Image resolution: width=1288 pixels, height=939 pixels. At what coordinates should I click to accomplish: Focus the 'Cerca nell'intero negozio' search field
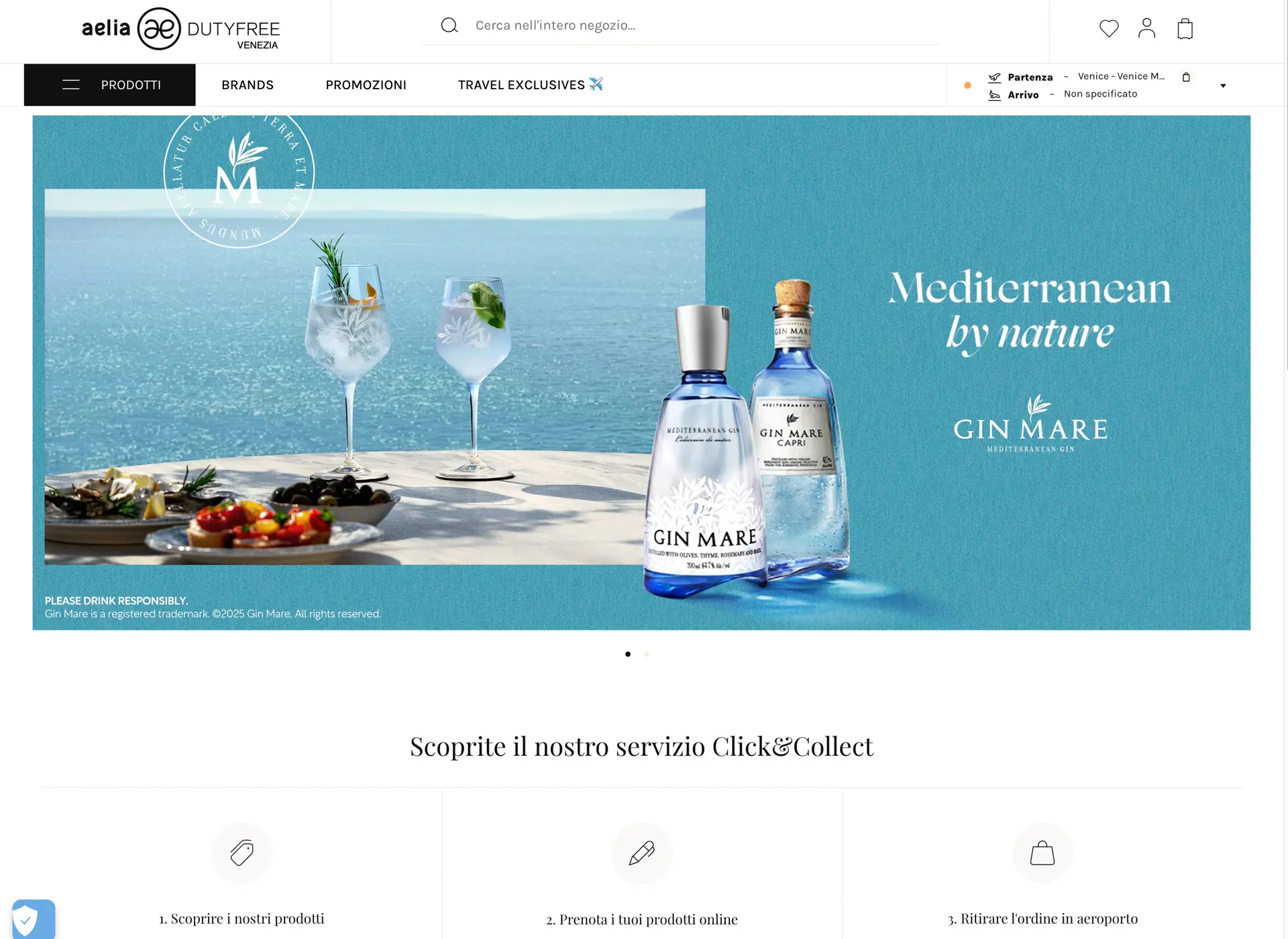point(704,25)
